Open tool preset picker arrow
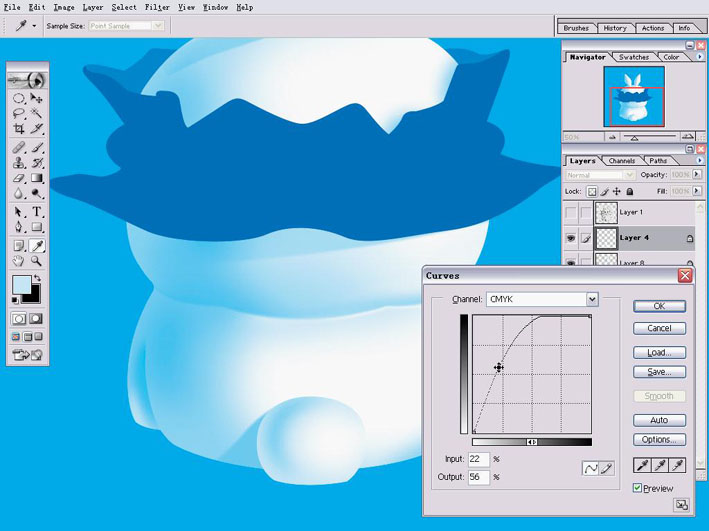709x531 pixels. [x=34, y=26]
